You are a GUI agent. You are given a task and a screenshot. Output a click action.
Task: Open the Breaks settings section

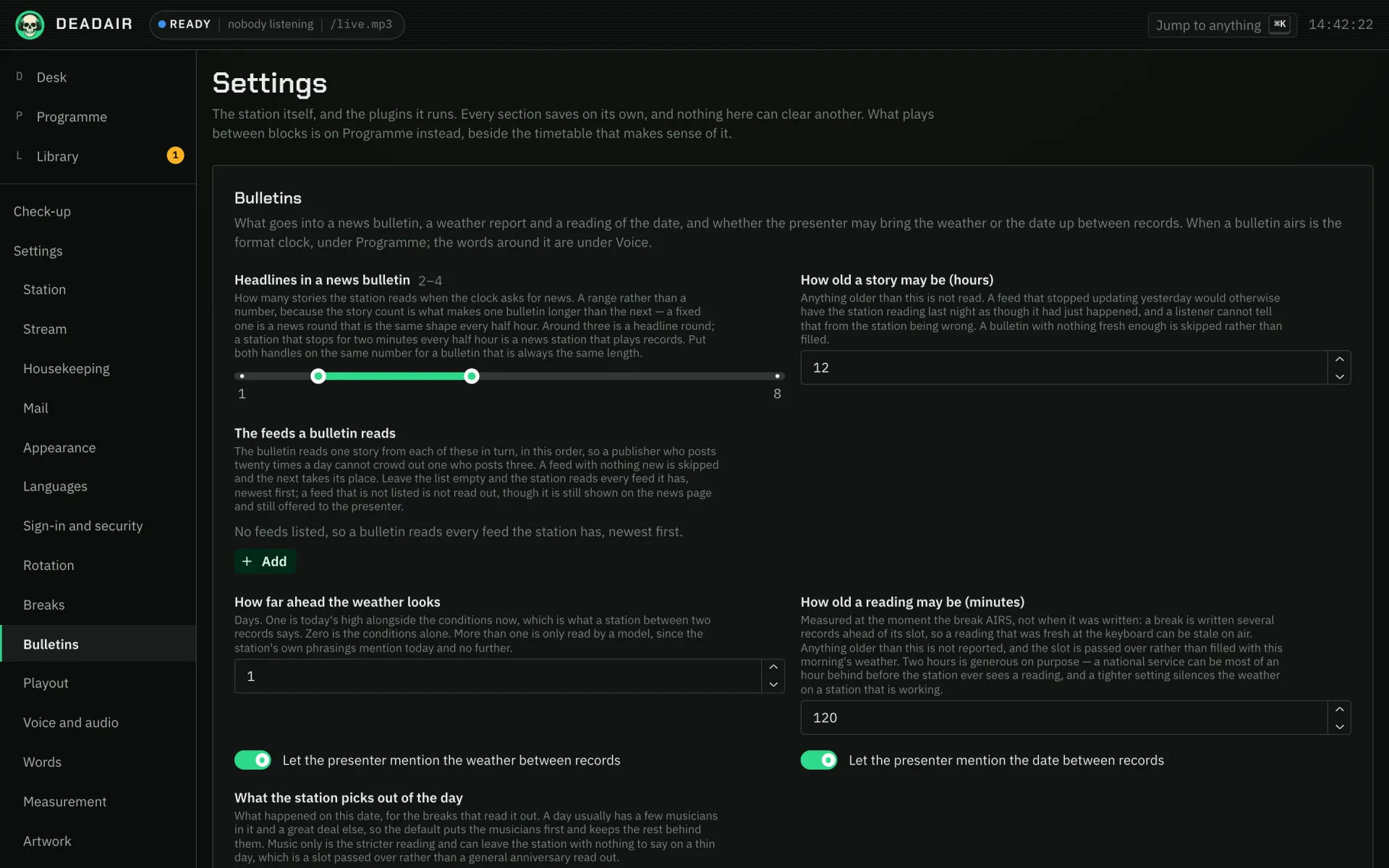98,605
